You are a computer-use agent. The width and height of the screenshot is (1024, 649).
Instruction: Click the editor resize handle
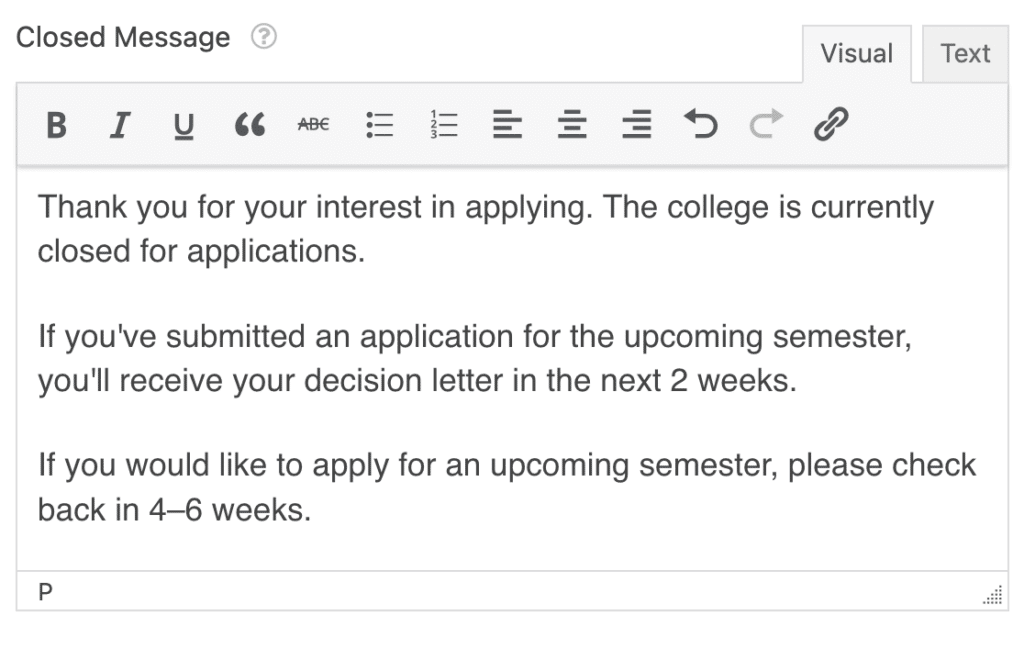991,596
